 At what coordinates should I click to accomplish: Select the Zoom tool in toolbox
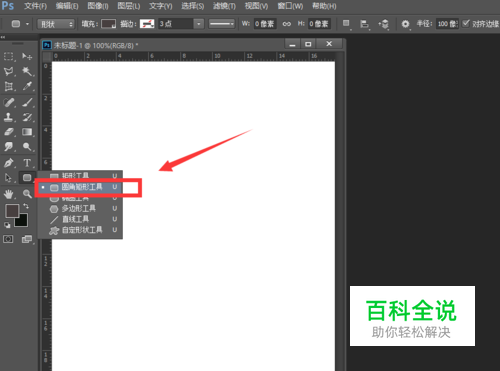[x=27, y=194]
